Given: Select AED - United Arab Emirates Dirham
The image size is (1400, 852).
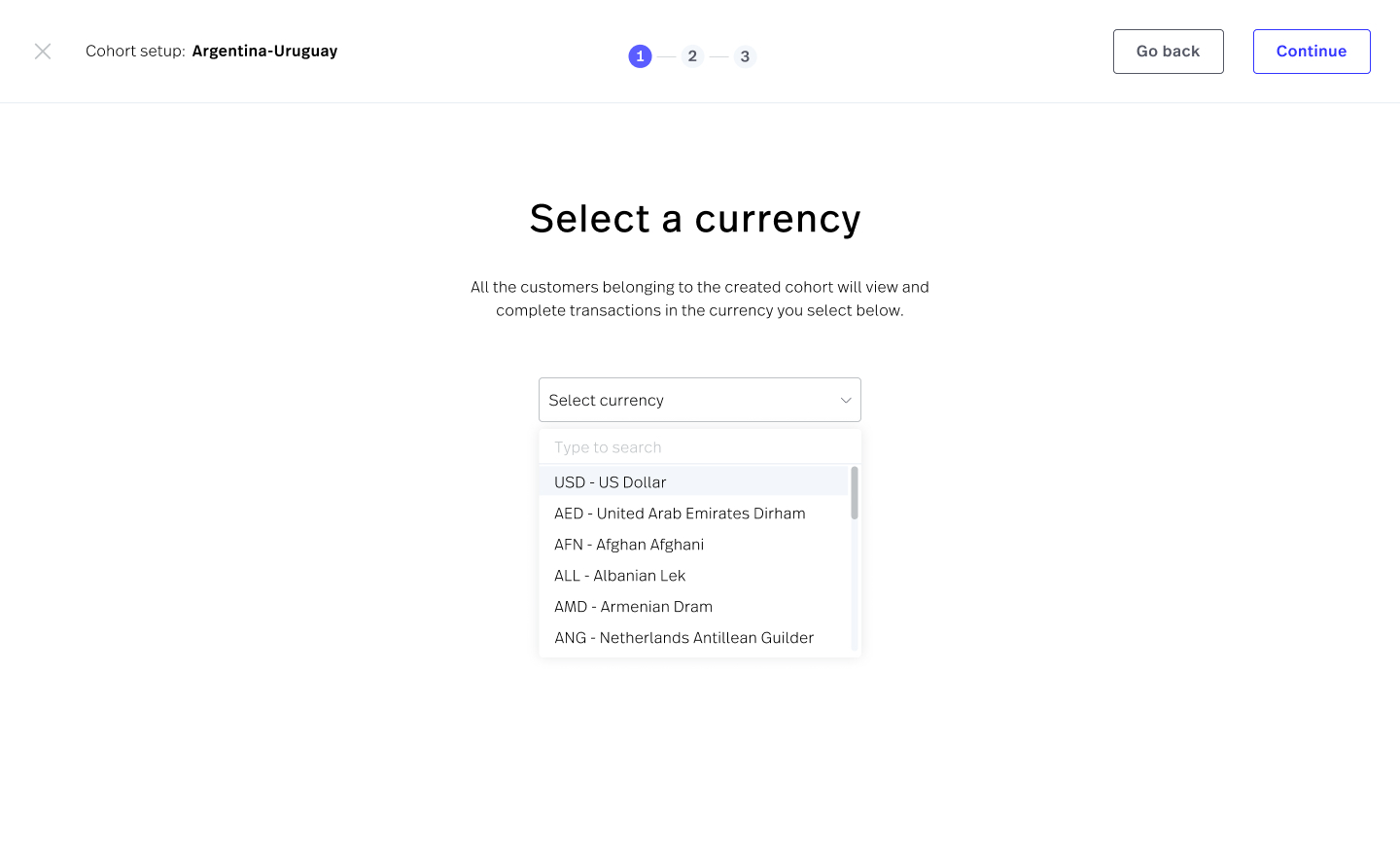Looking at the screenshot, I should point(680,514).
